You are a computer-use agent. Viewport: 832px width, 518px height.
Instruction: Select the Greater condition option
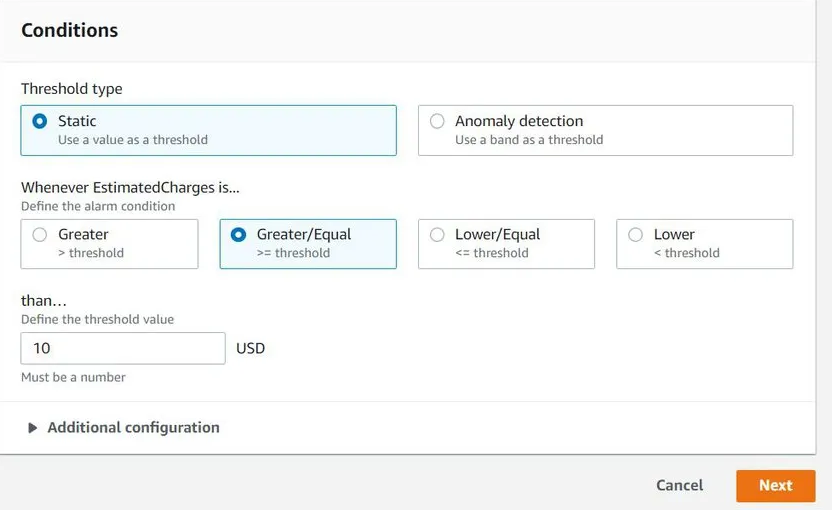40,235
